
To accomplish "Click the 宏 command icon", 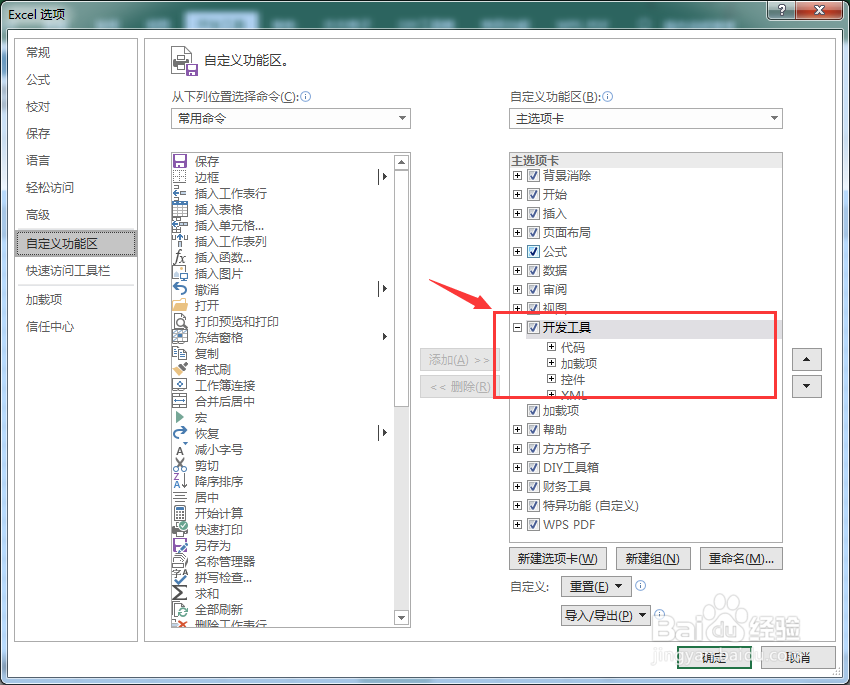I will click(x=182, y=417).
